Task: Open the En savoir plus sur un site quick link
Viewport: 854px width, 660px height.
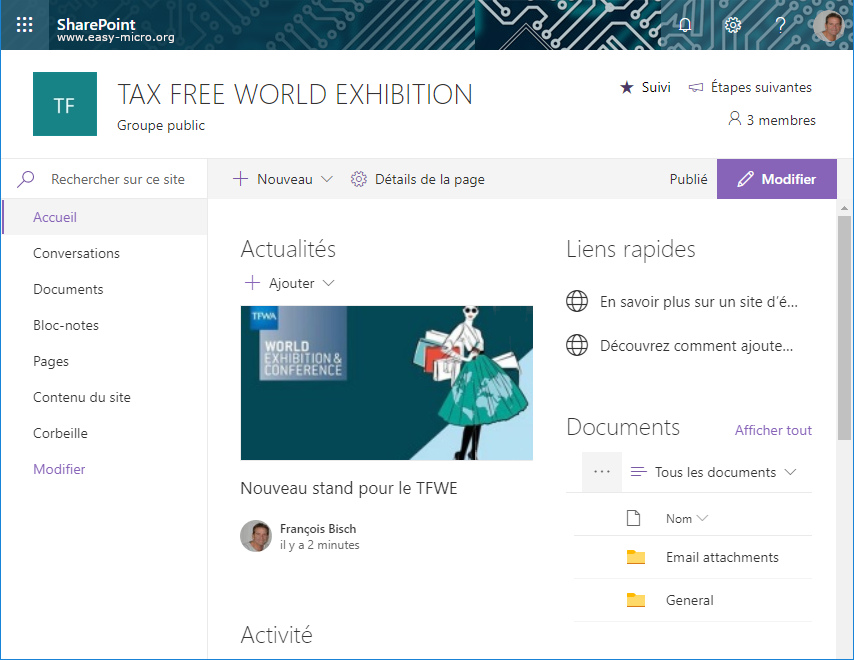Action: pyautogui.click(x=699, y=302)
